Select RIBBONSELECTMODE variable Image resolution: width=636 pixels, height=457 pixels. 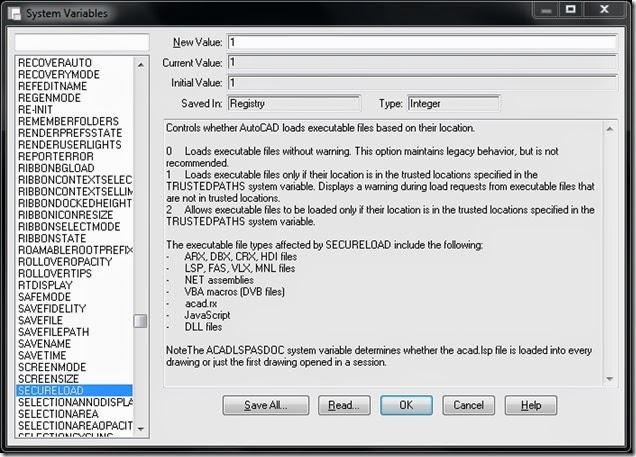pos(75,227)
